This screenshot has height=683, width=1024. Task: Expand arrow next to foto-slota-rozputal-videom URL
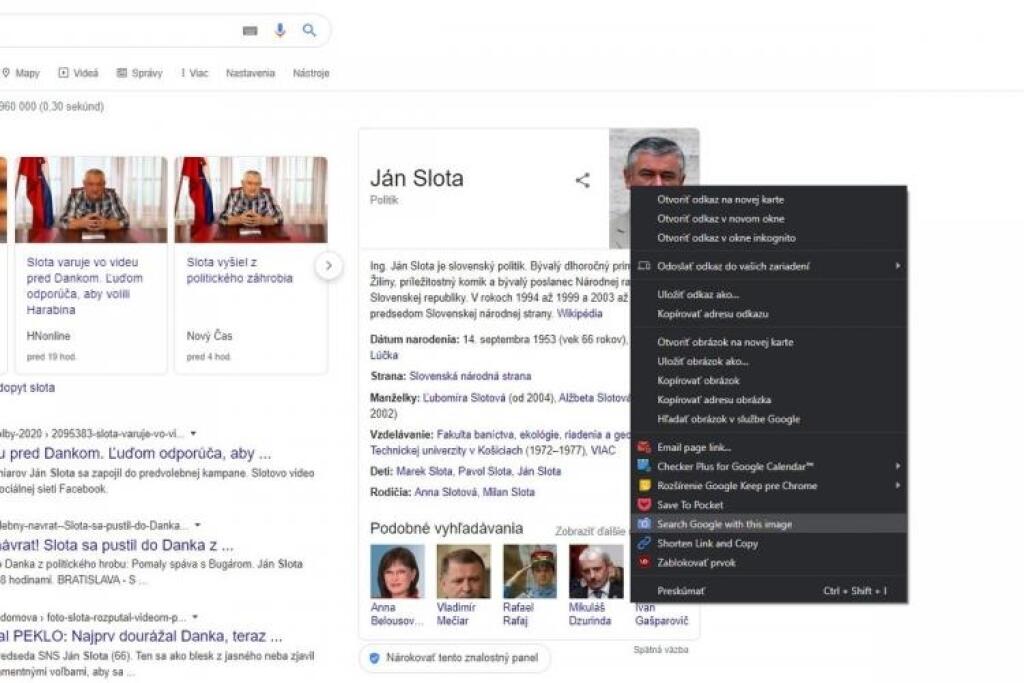195,616
